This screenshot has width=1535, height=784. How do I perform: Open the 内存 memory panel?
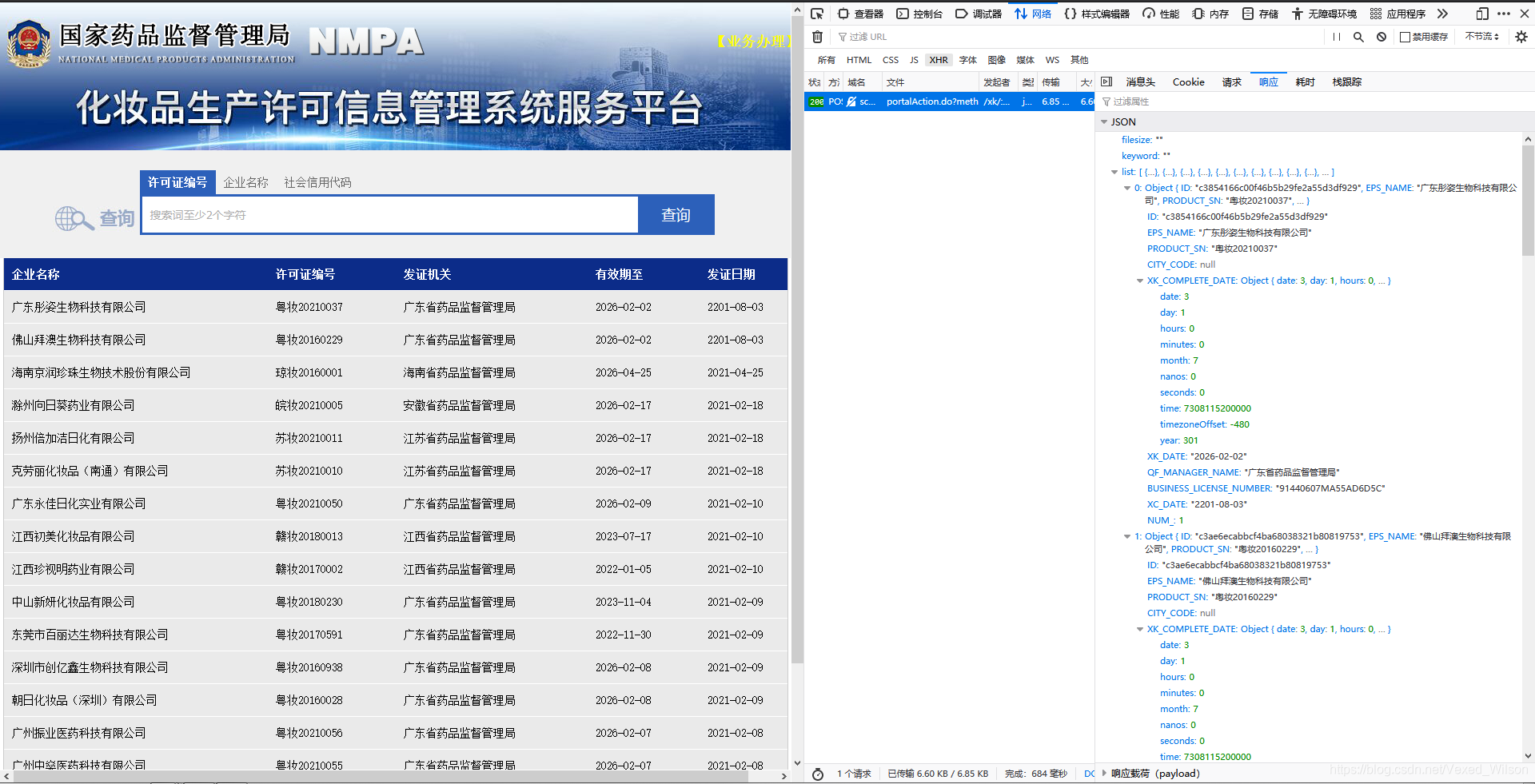click(1210, 14)
